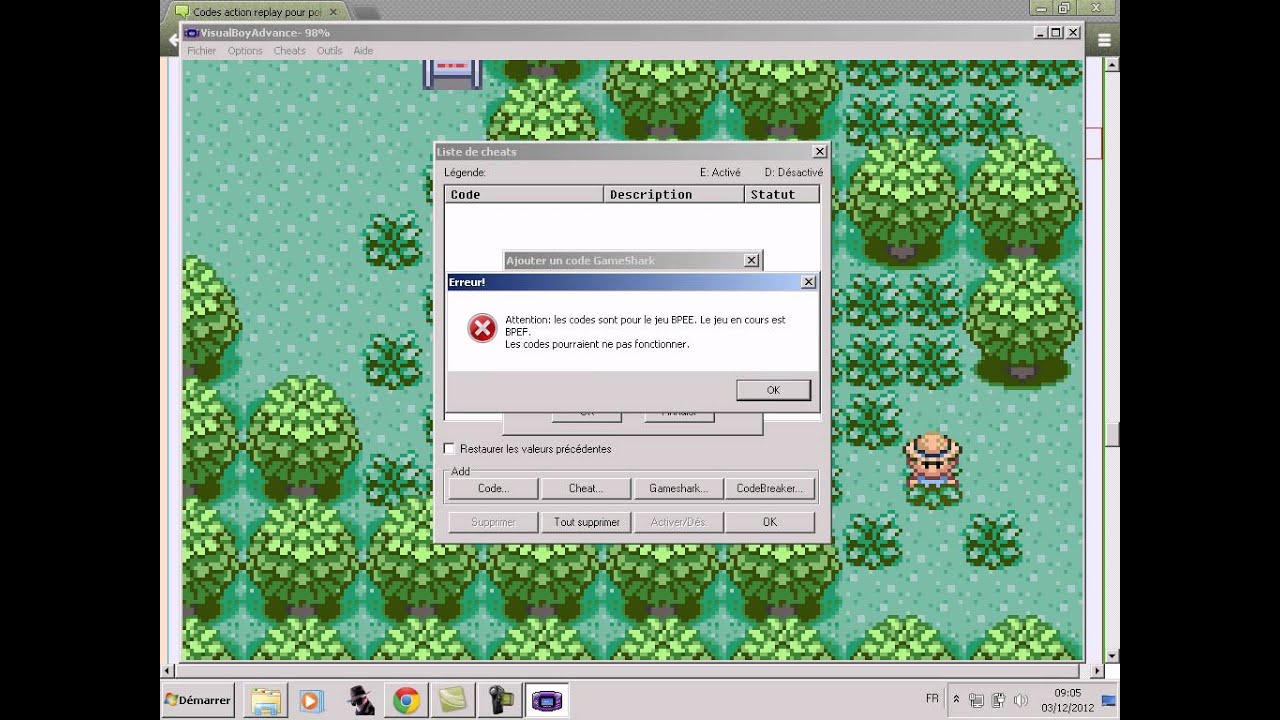The width and height of the screenshot is (1280, 720).
Task: Click the FR language indicator
Action: pos(932,699)
